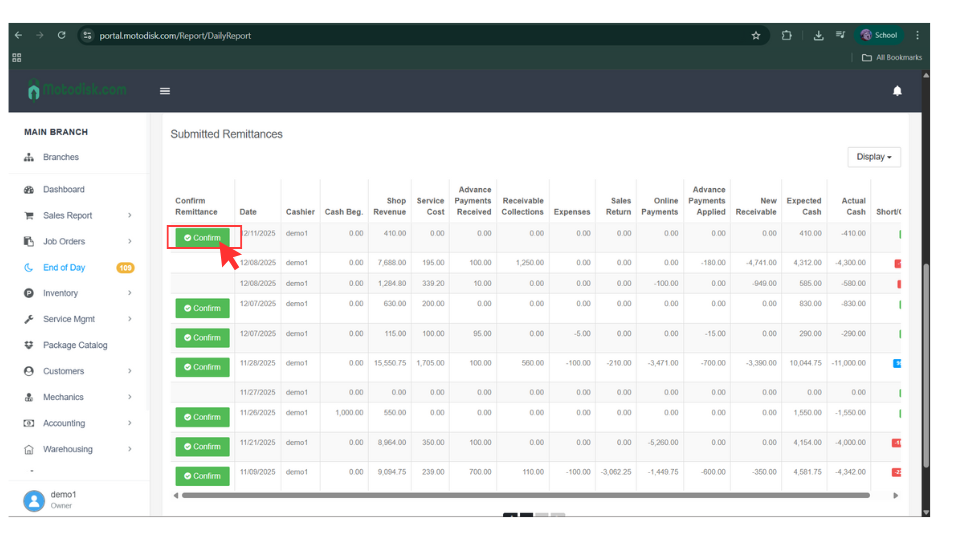Confirm the 12/11/2025 remittance
This screenshot has width=960, height=540.
click(x=203, y=238)
